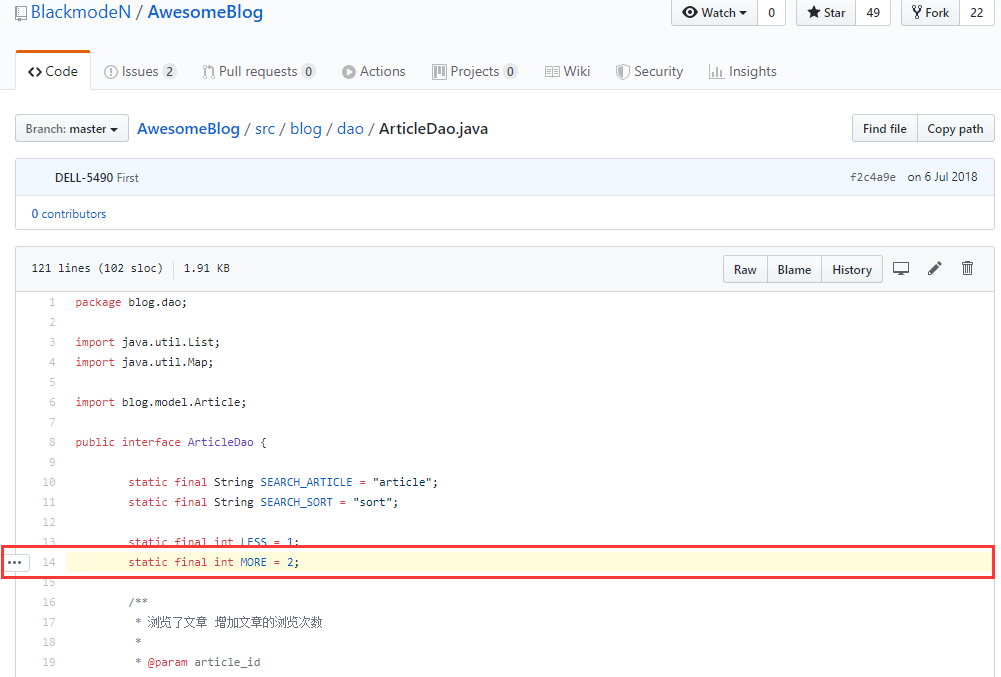Go to BlackmodeN user profile
The image size is (1001, 677).
tap(80, 12)
